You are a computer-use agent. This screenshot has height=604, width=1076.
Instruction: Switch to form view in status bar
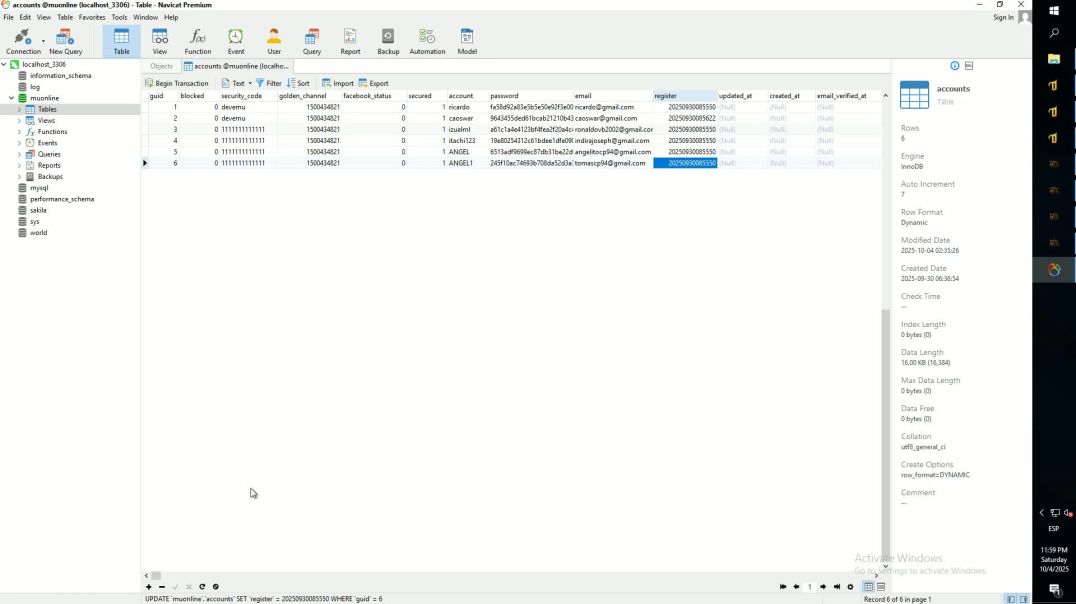click(881, 587)
